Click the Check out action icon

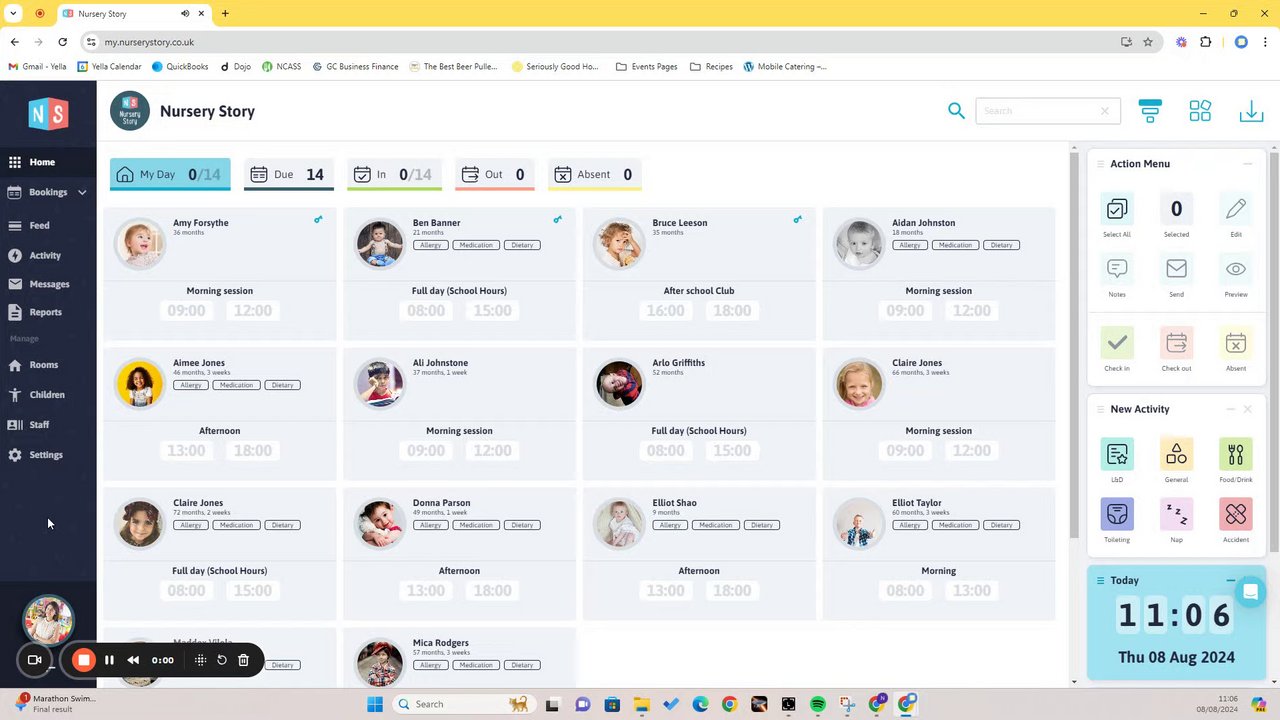tap(1176, 343)
